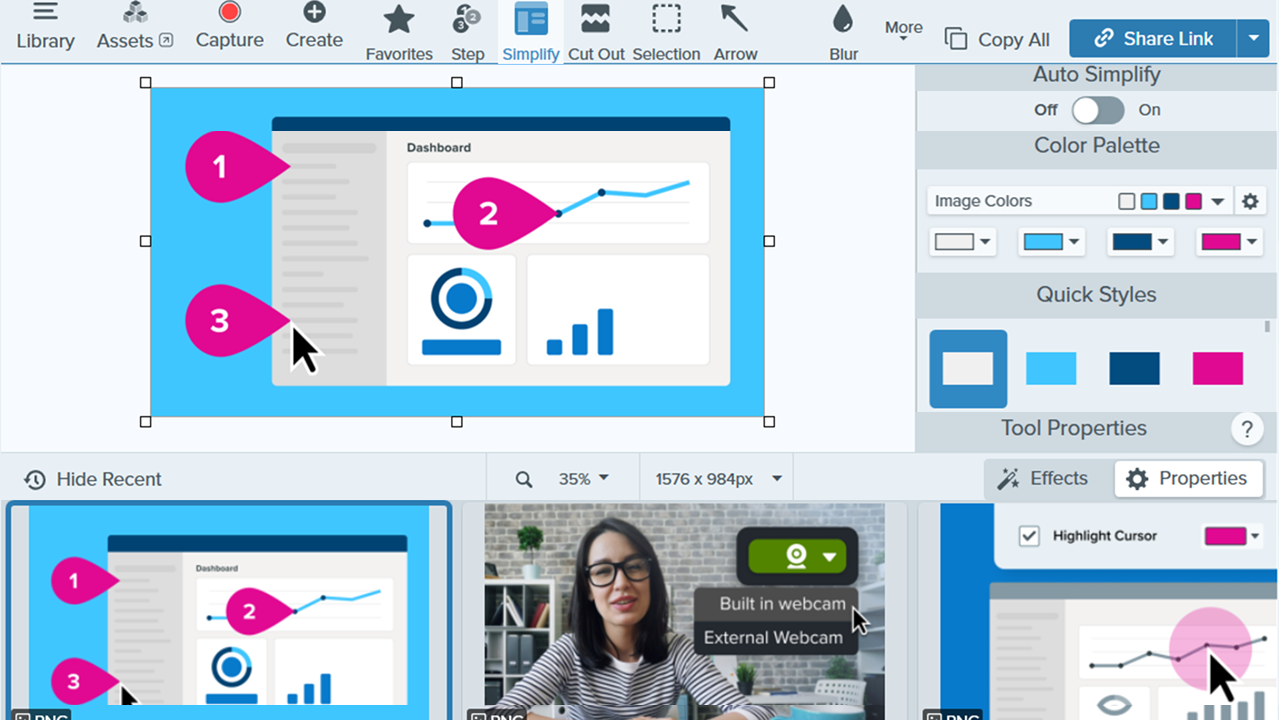Select the Step tool
The width and height of the screenshot is (1280, 720).
pyautogui.click(x=467, y=31)
